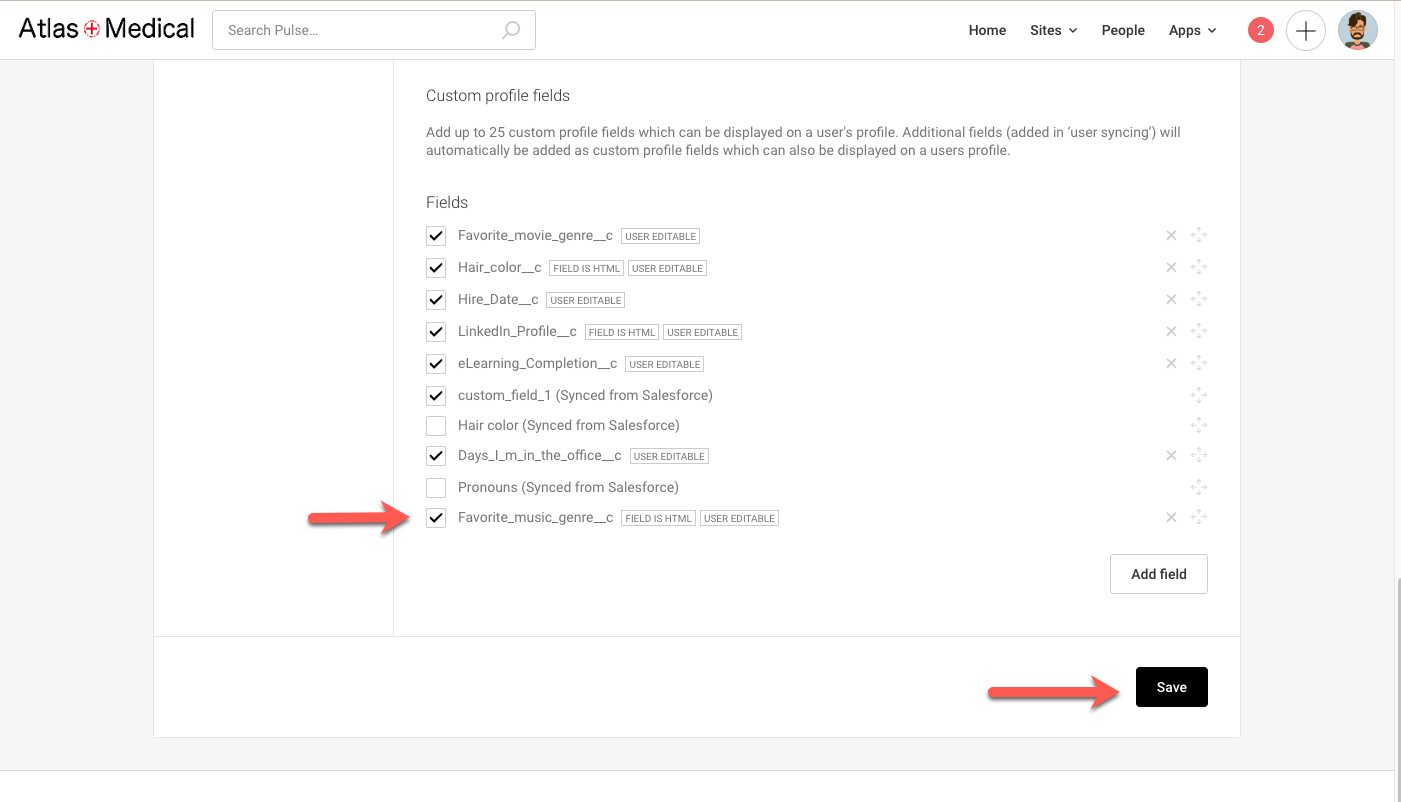The height and width of the screenshot is (802, 1401).
Task: Enable the Pronouns synced field checkbox
Action: point(436,488)
